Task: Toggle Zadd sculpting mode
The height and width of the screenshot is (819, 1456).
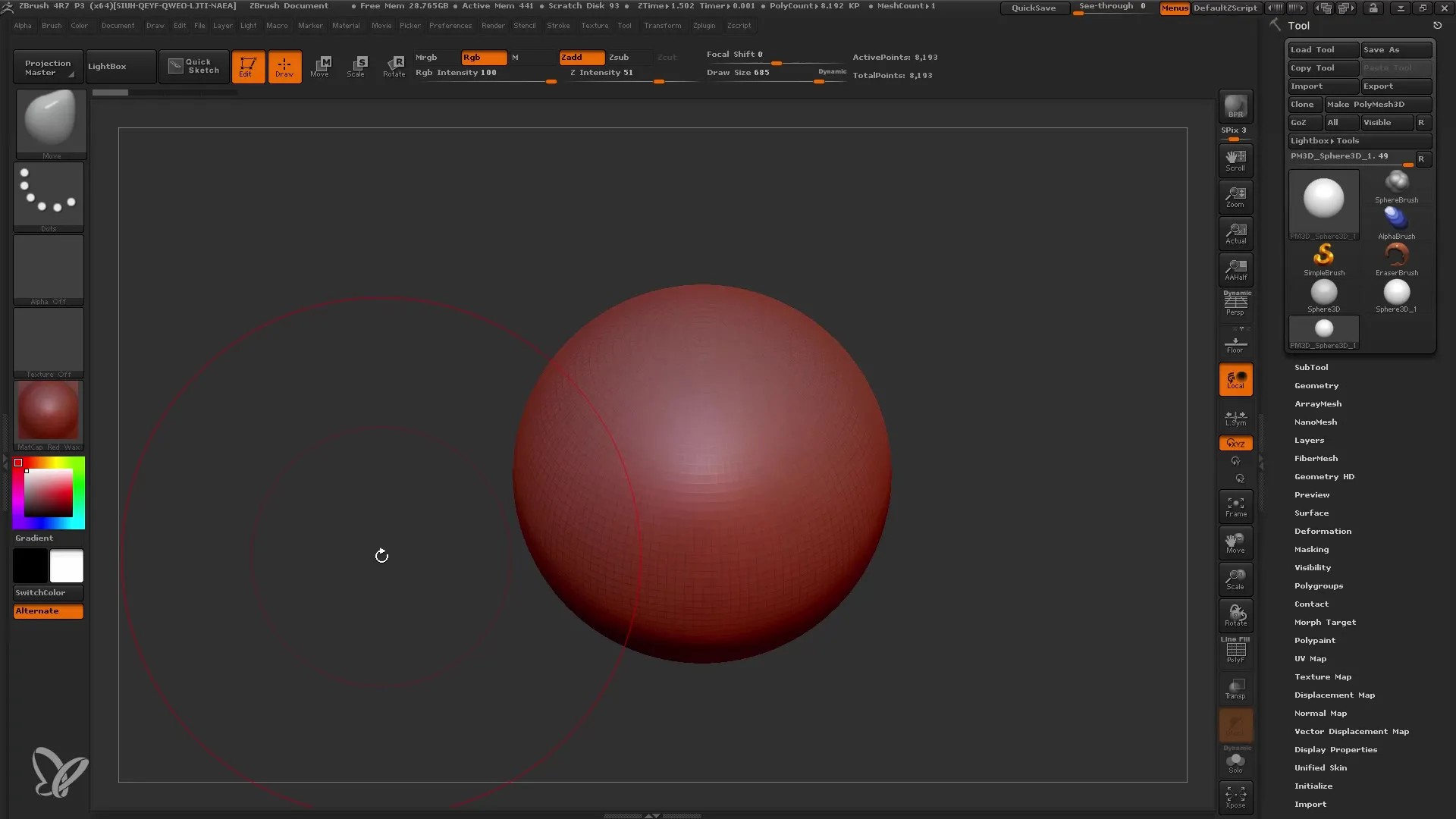Action: point(582,58)
